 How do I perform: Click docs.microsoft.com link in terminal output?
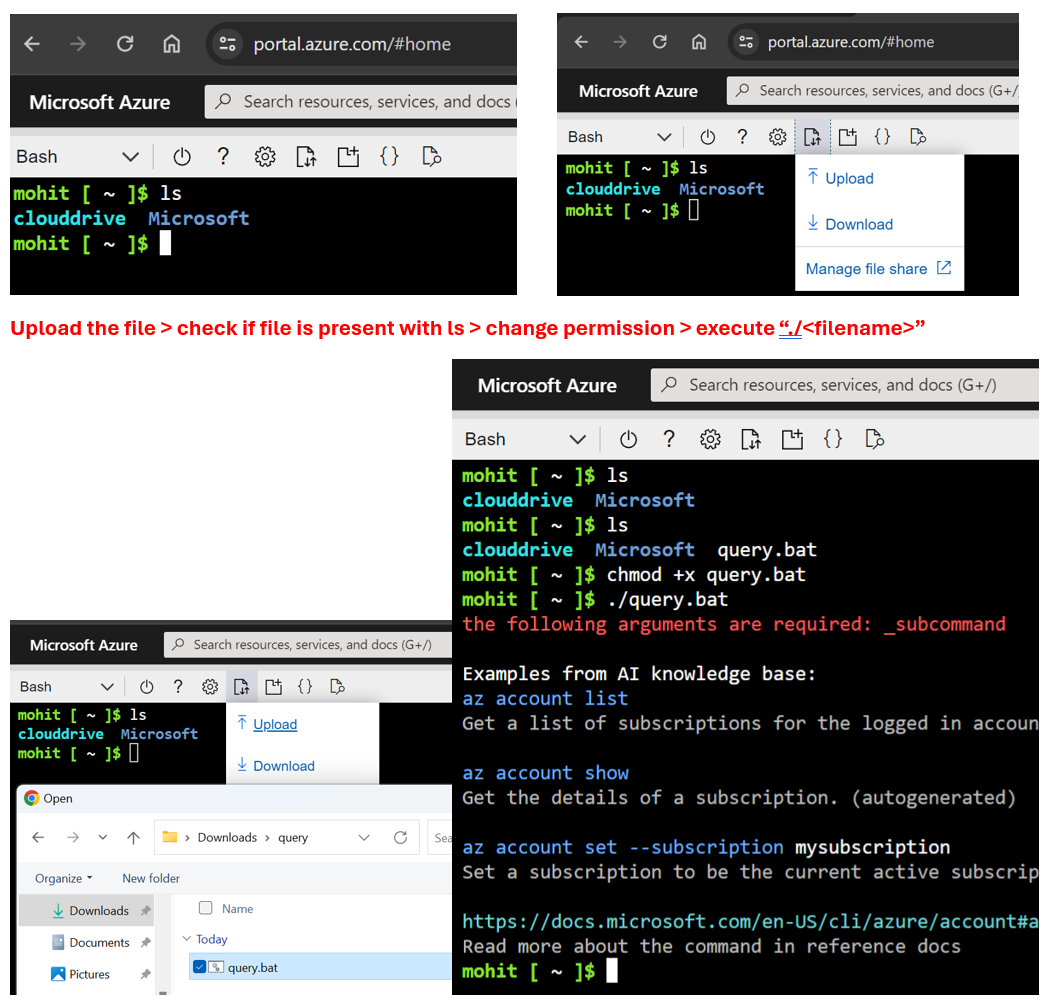[x=750, y=921]
